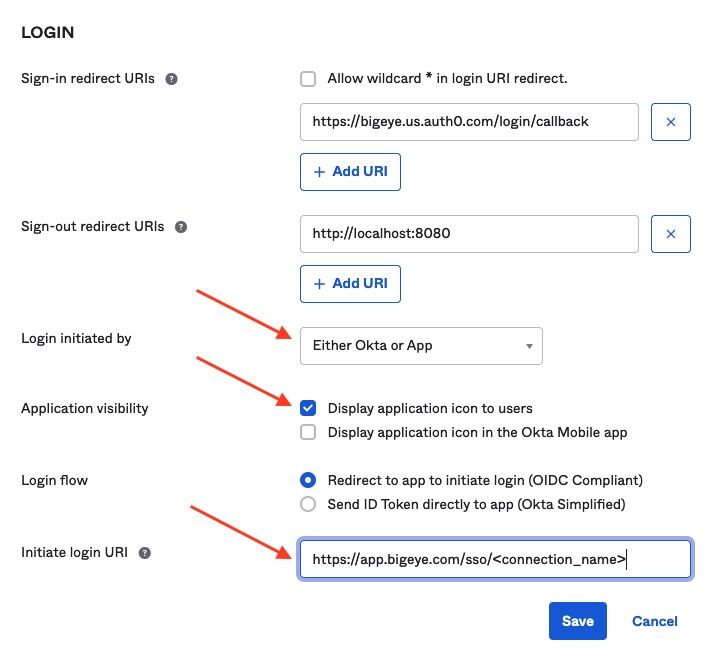713x662 pixels.
Task: Click the LOGIN section heading
Action: 48,33
